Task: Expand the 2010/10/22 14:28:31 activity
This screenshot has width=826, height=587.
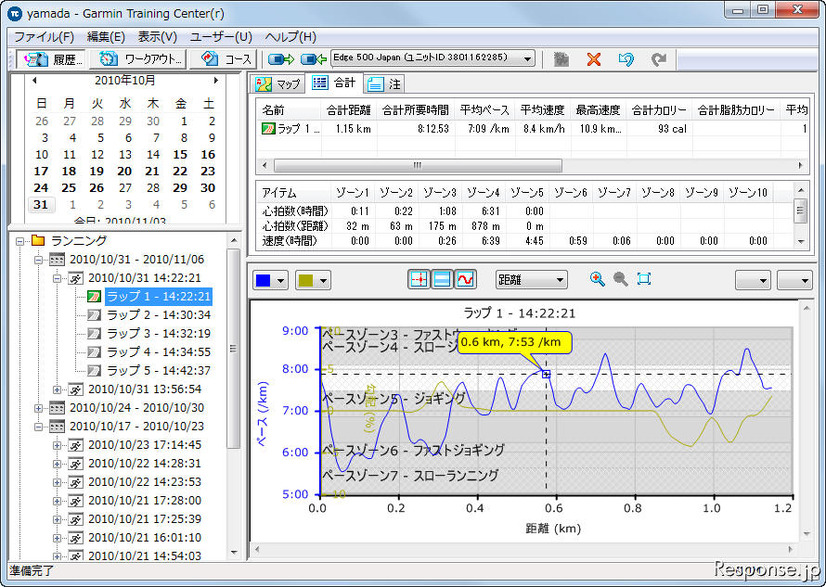Action: (x=57, y=464)
